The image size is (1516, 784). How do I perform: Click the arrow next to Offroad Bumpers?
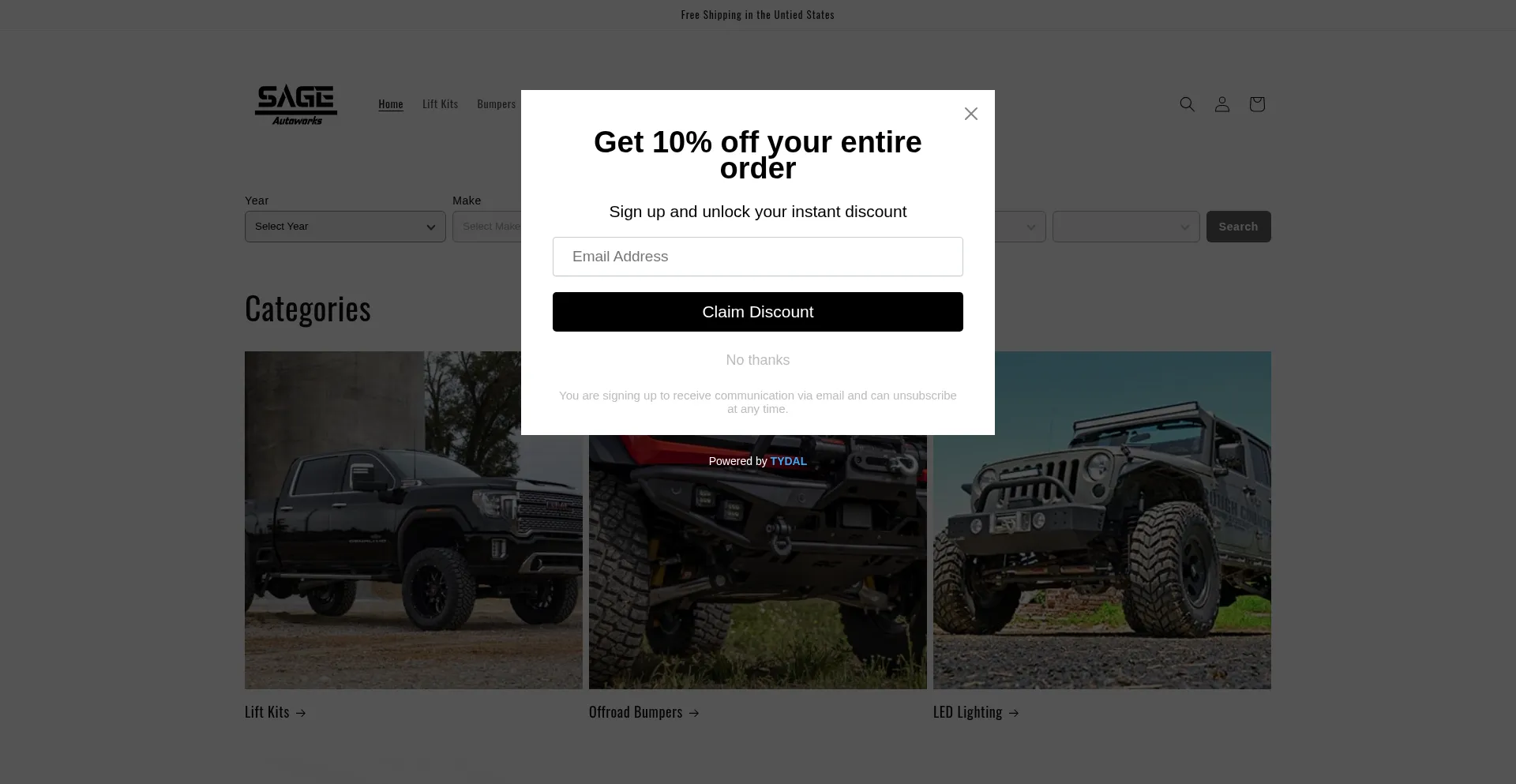tap(693, 713)
